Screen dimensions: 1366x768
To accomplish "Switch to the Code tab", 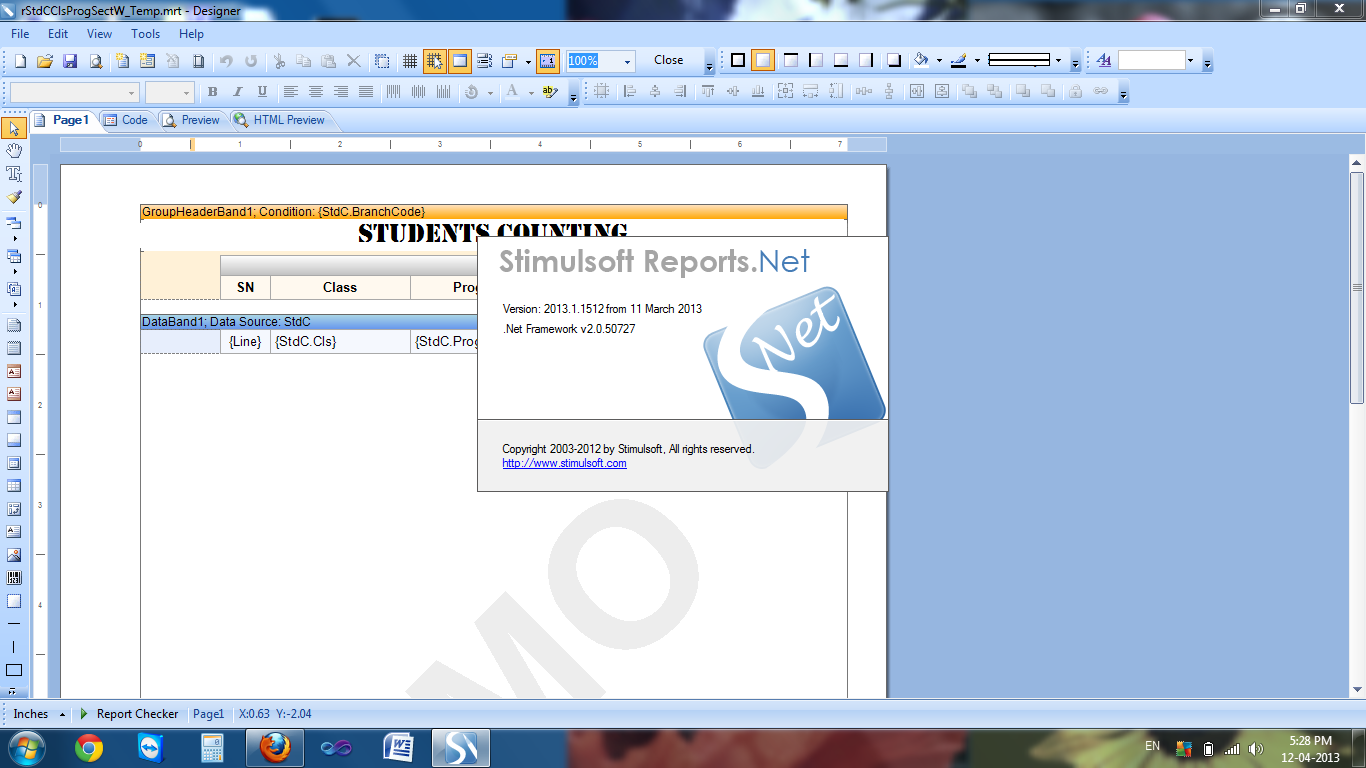I will (x=125, y=120).
